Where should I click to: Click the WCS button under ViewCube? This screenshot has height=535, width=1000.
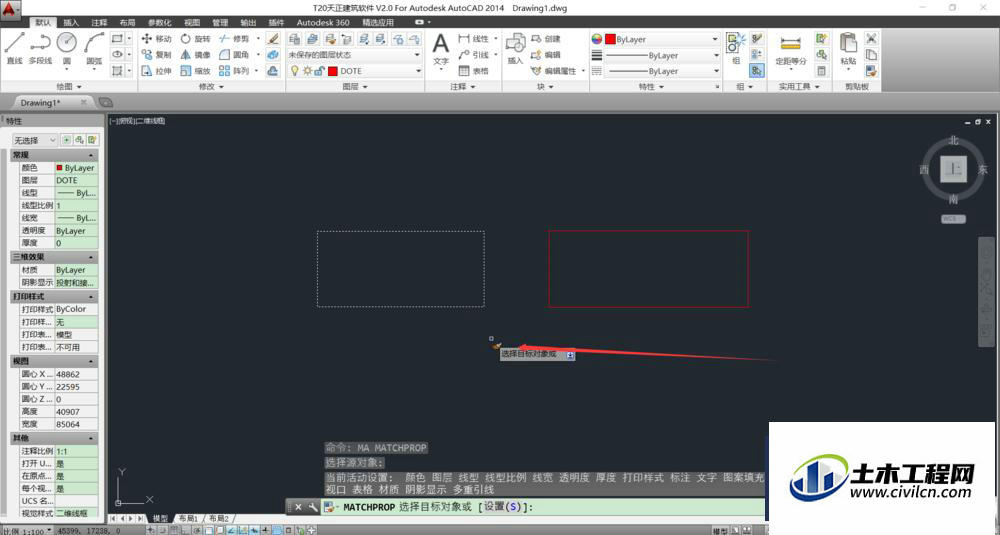click(953, 219)
